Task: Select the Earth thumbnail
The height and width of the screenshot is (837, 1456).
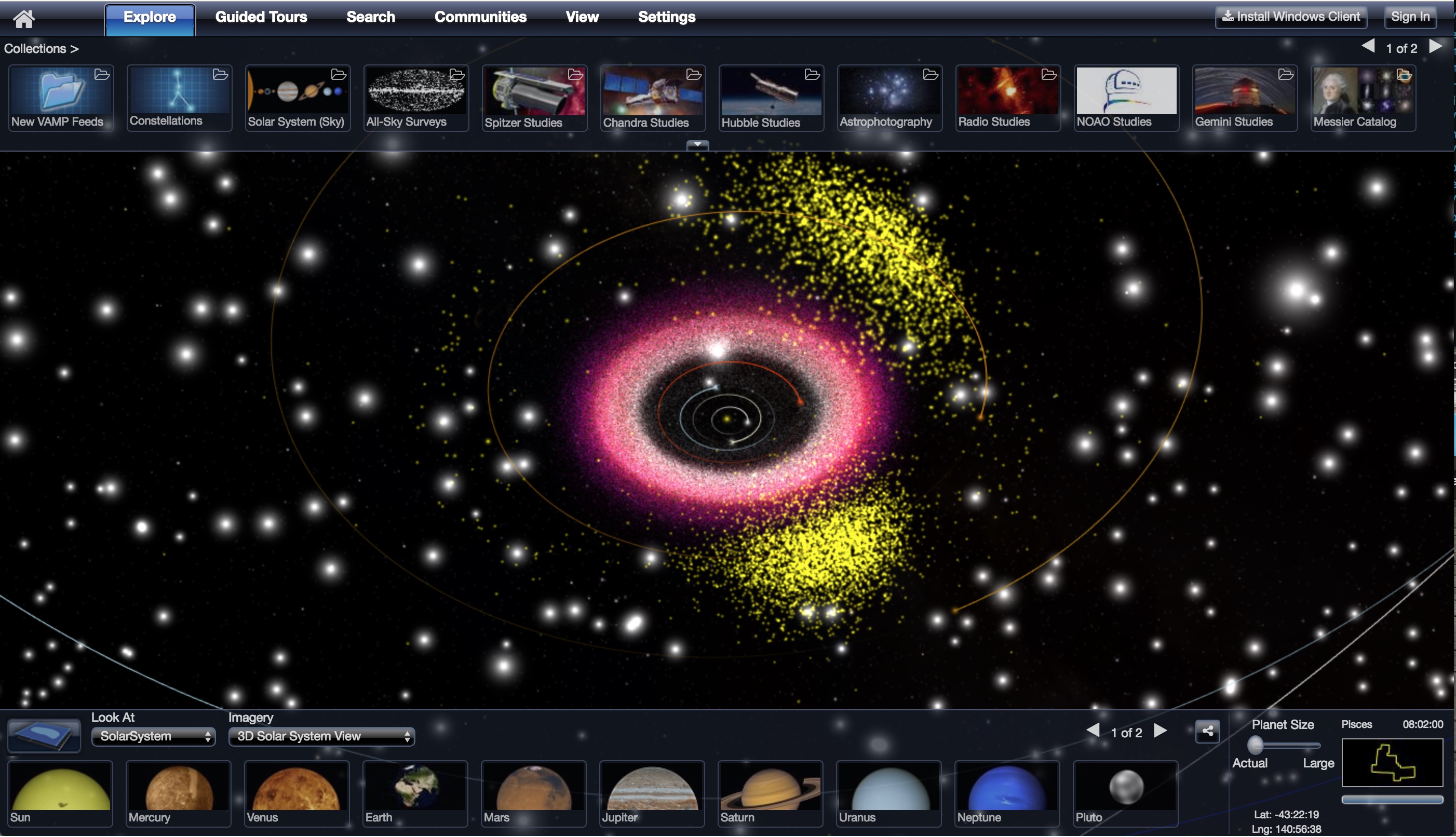Action: (416, 794)
